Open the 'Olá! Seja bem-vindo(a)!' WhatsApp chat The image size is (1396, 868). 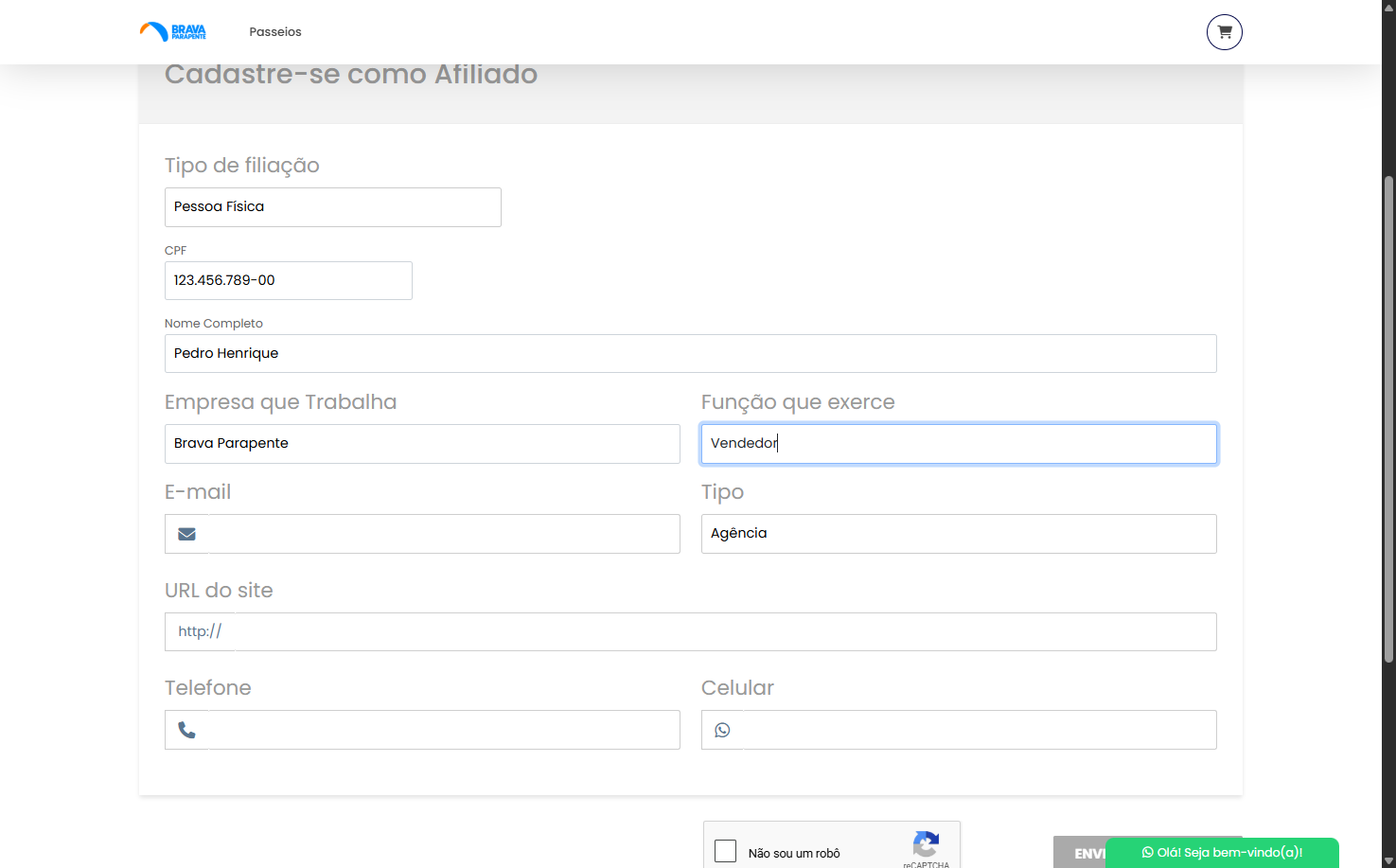click(1222, 853)
